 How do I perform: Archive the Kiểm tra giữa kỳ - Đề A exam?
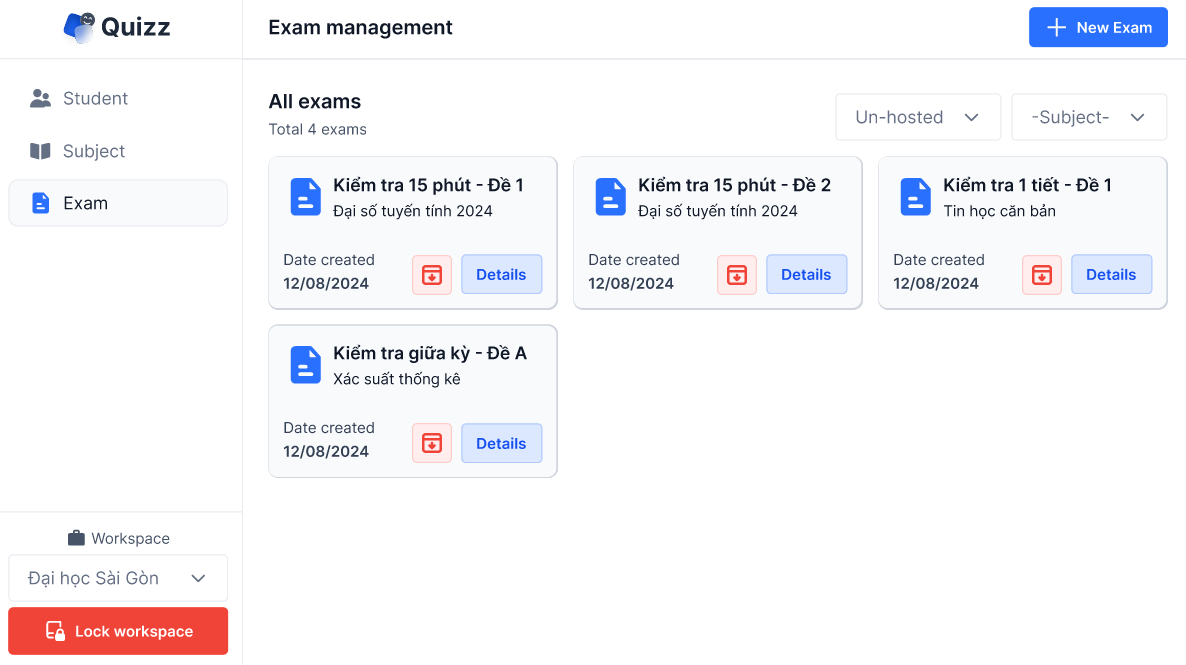click(x=432, y=443)
